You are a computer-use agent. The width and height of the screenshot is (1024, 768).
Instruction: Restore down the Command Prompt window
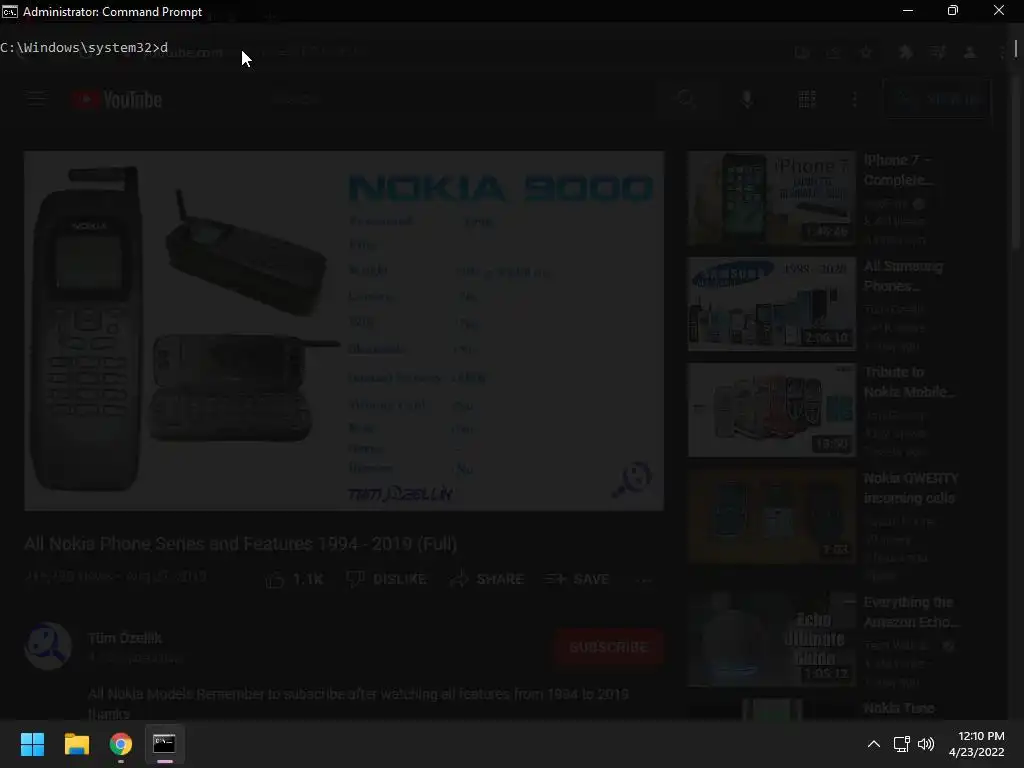tap(953, 11)
